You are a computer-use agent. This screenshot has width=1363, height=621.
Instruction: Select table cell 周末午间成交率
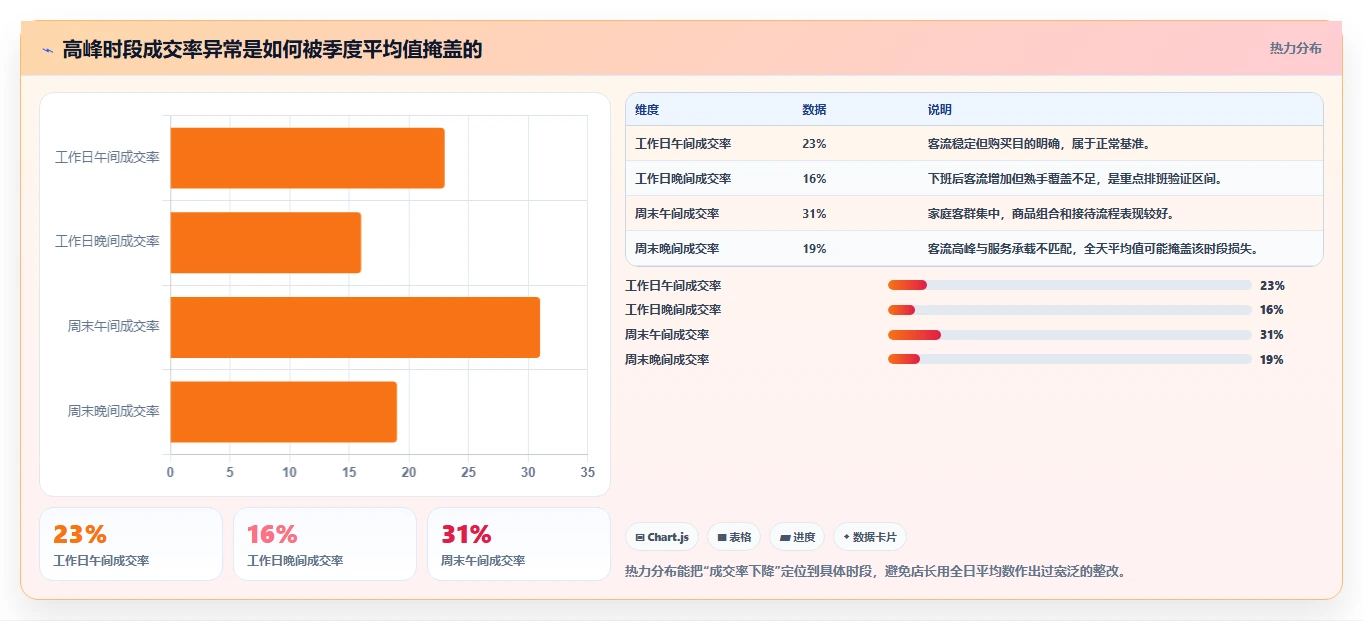click(x=677, y=214)
